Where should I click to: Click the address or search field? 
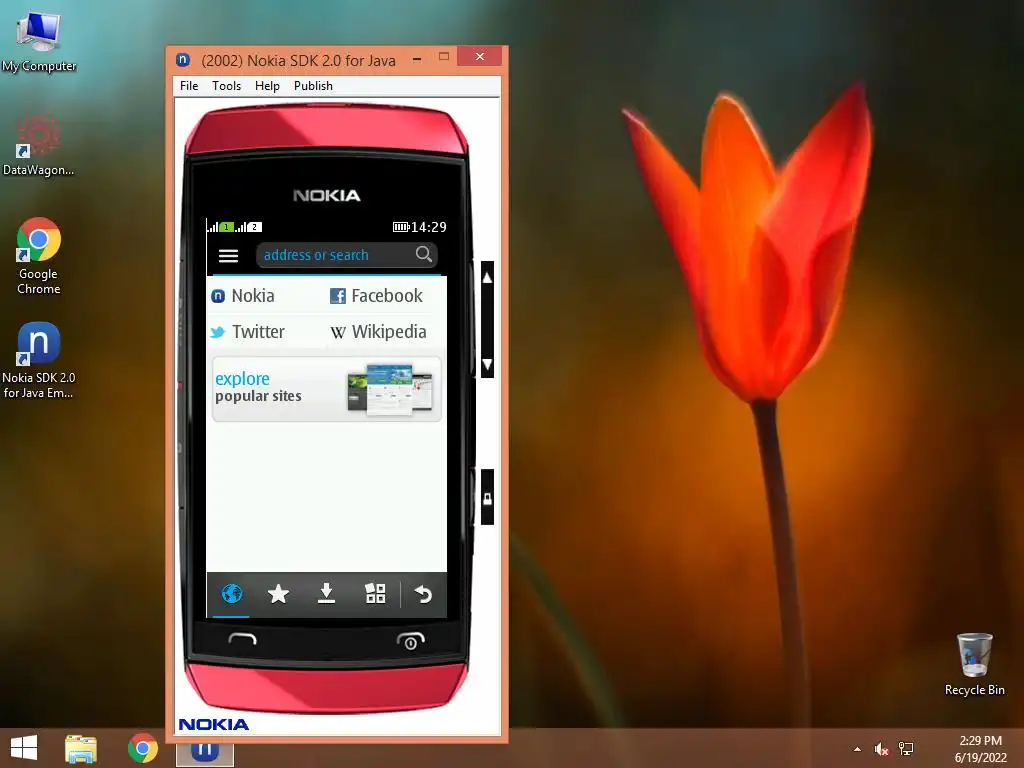pyautogui.click(x=346, y=255)
